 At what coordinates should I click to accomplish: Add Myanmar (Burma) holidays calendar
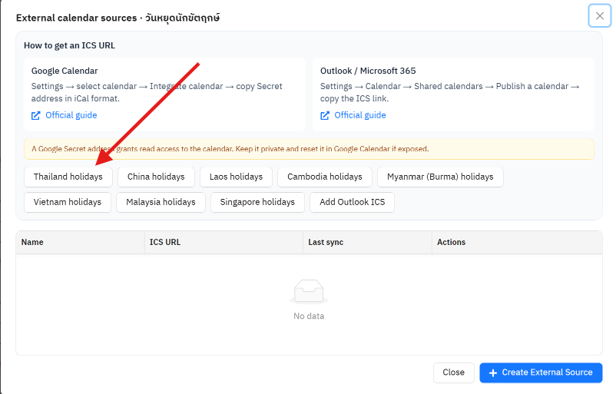[440, 177]
